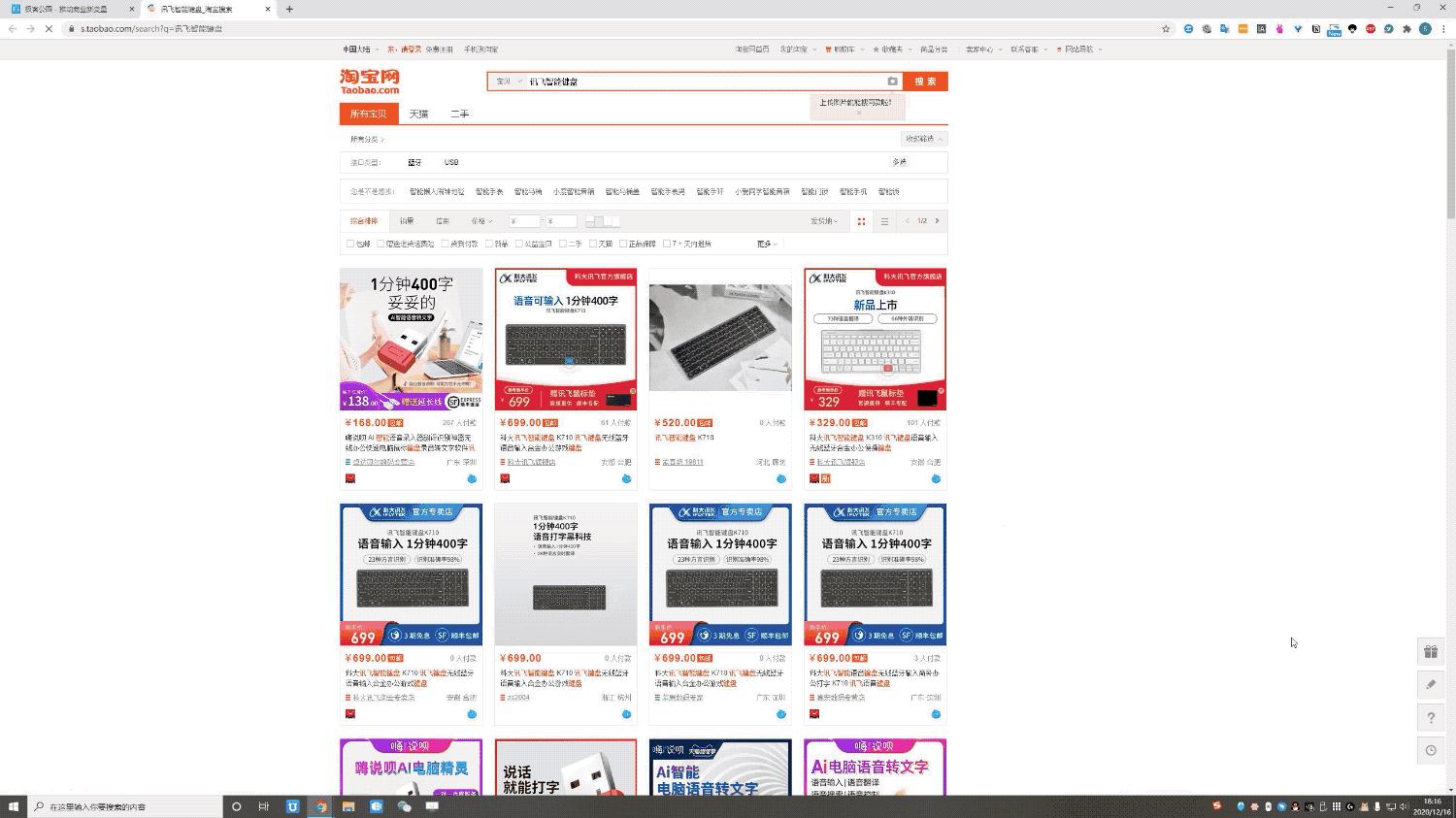The height and width of the screenshot is (818, 1456).
Task: Click Tmall badge icon under ¥168.00 item
Action: click(350, 478)
